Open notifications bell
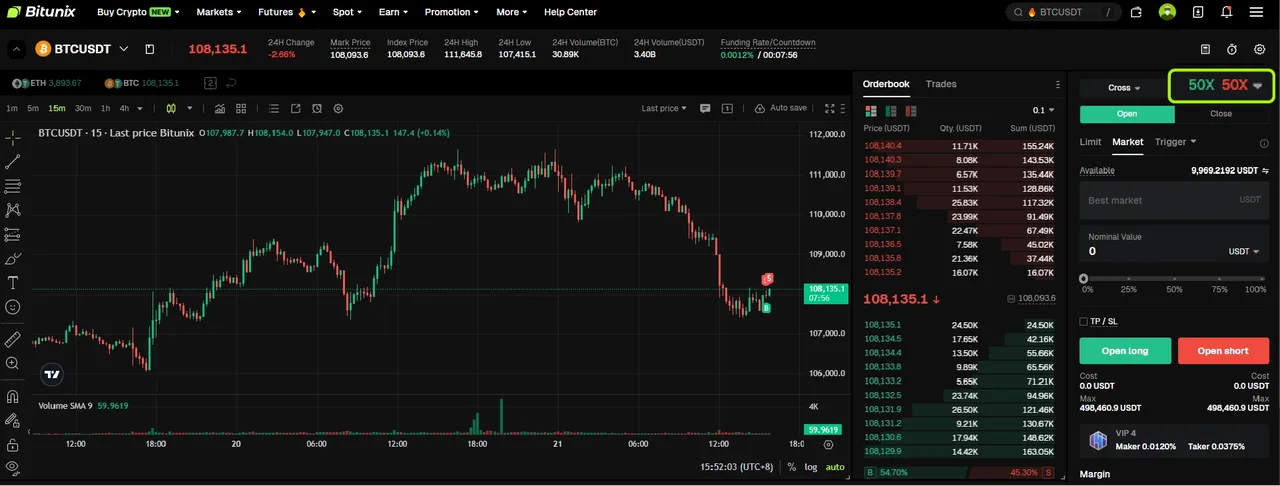The width and height of the screenshot is (1280, 486). coord(1227,12)
